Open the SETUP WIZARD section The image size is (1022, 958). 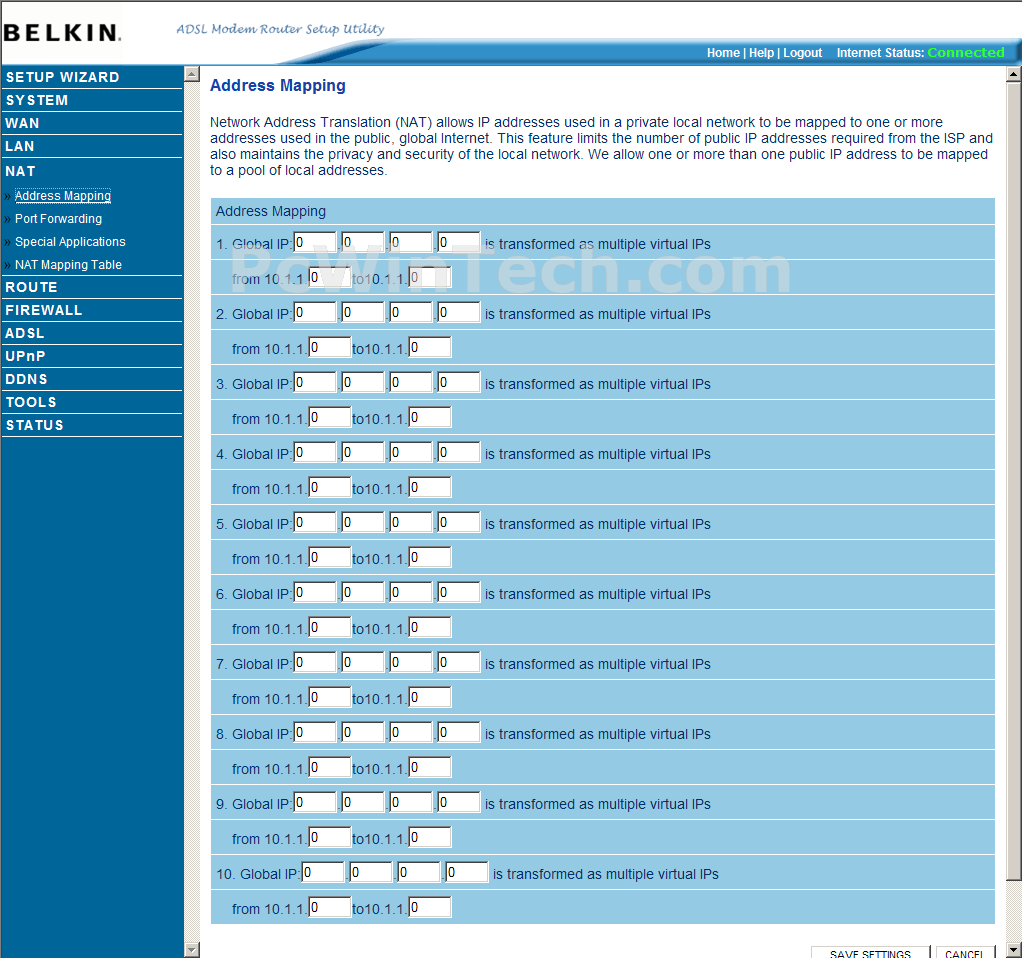point(62,77)
